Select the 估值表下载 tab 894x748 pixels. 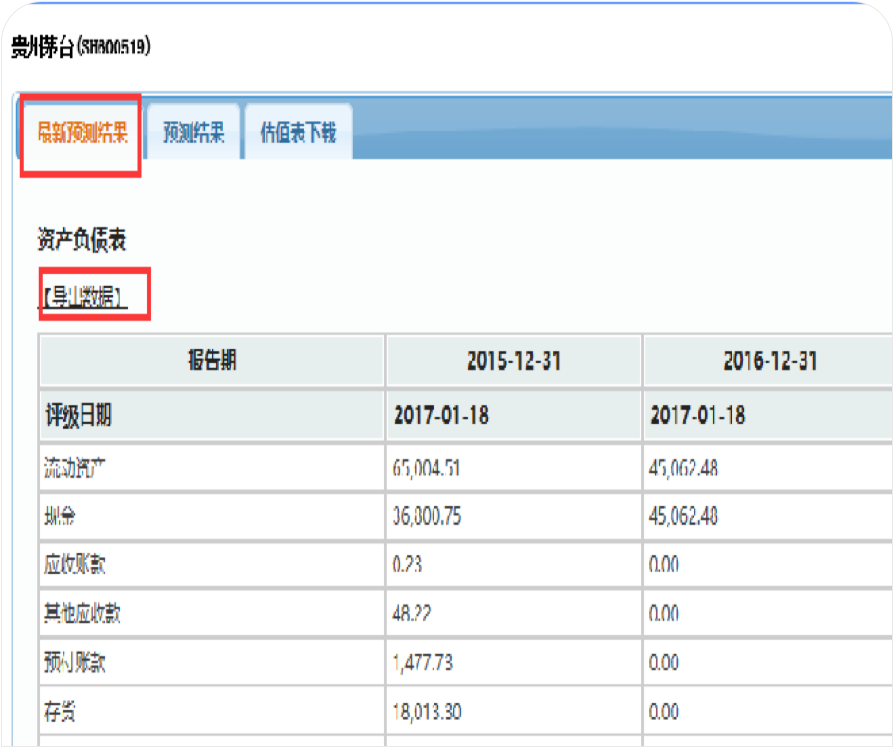298,134
